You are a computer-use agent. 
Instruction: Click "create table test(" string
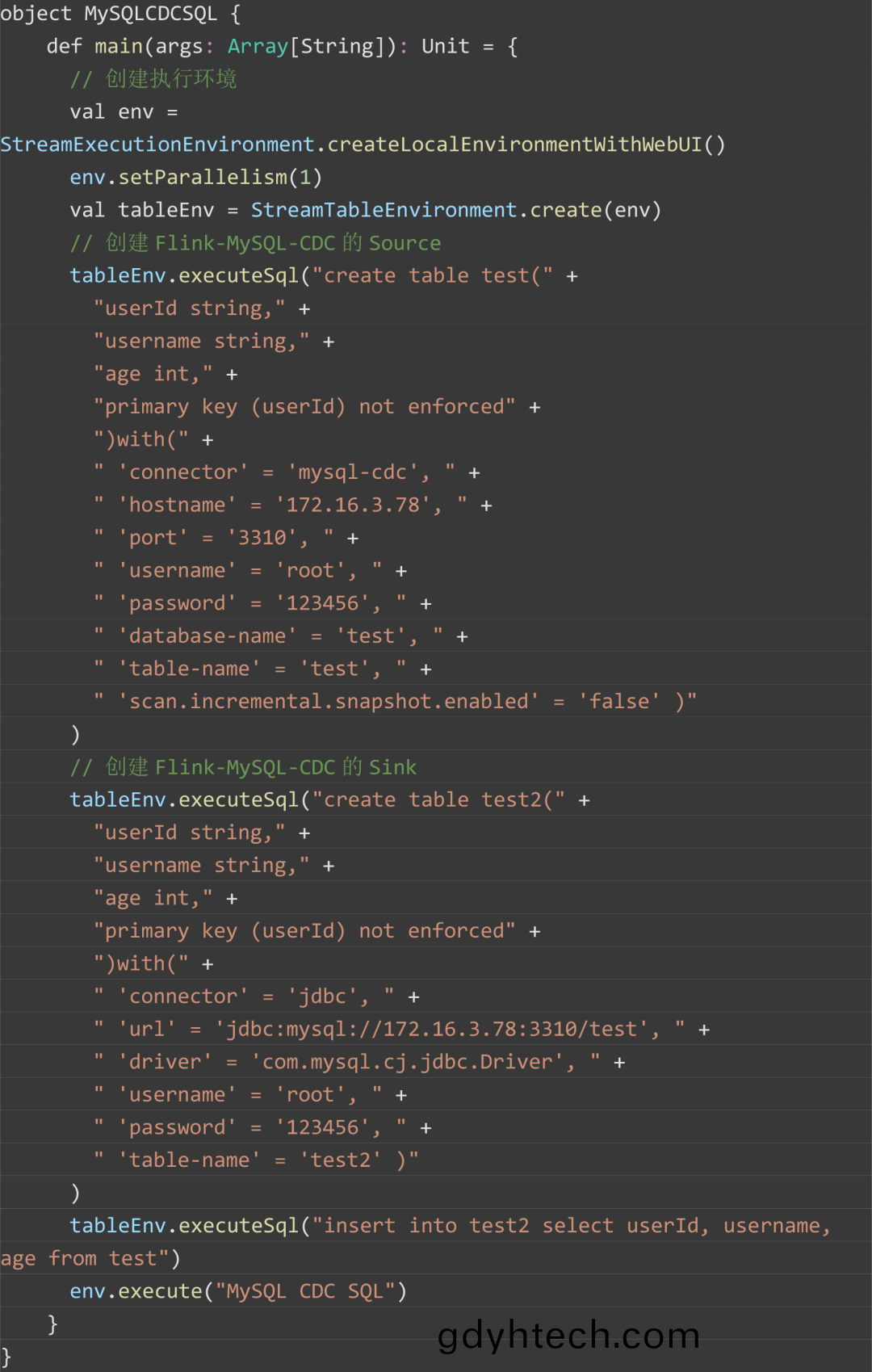coord(433,275)
